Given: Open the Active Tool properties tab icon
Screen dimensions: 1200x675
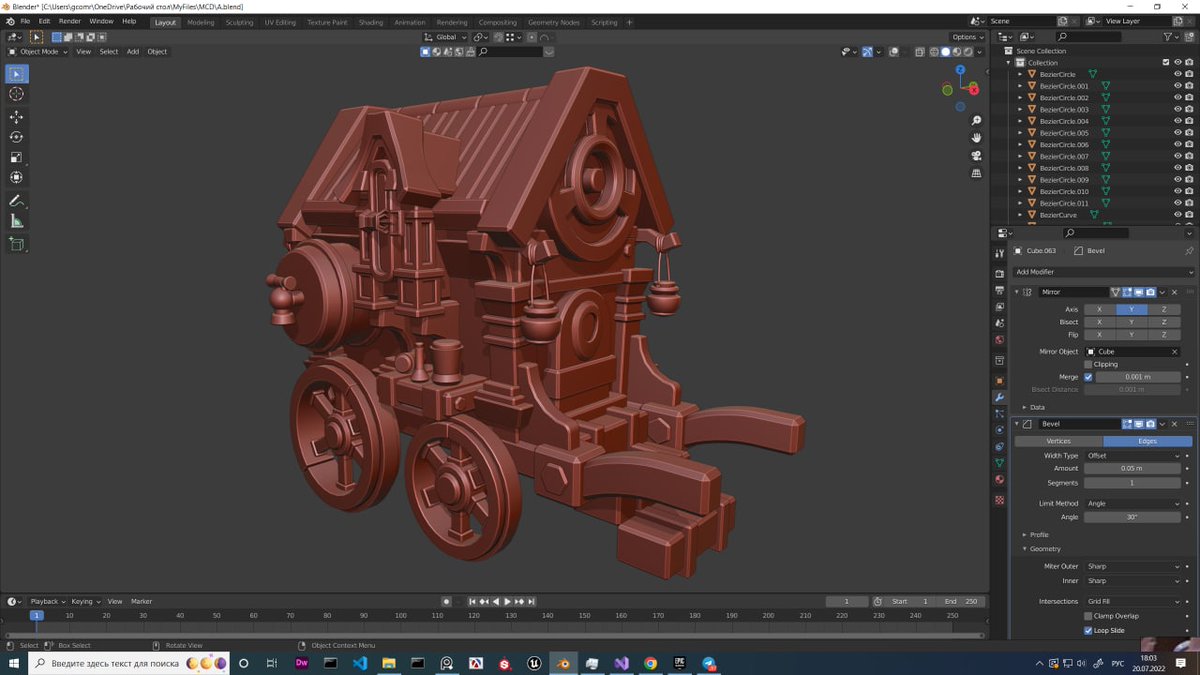Looking at the screenshot, I should pos(999,254).
